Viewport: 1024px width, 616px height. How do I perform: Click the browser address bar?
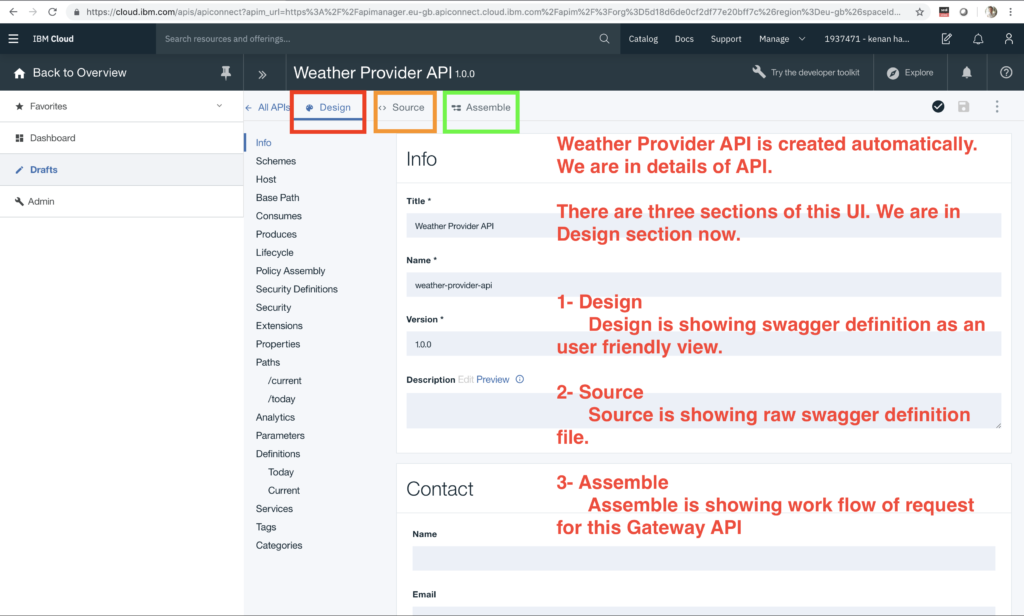(x=493, y=12)
